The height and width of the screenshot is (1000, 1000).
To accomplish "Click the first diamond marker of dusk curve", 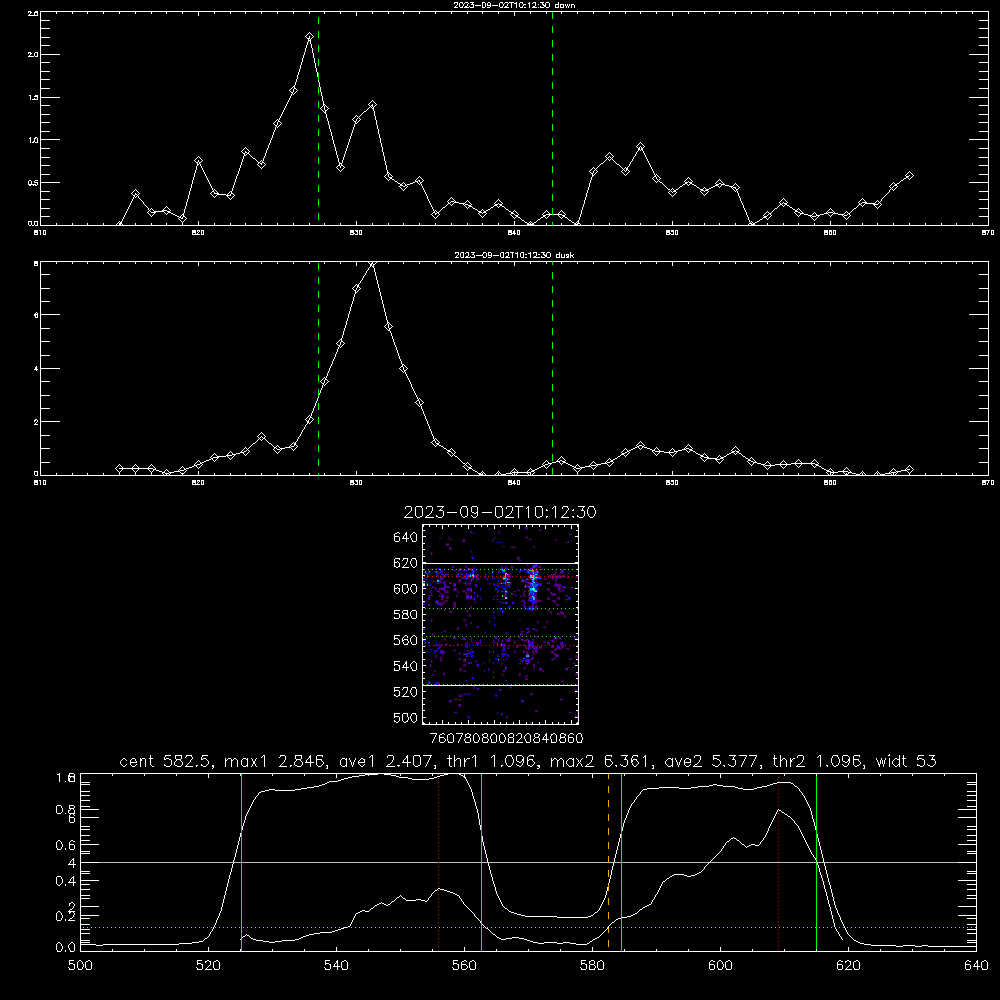I will [120, 468].
